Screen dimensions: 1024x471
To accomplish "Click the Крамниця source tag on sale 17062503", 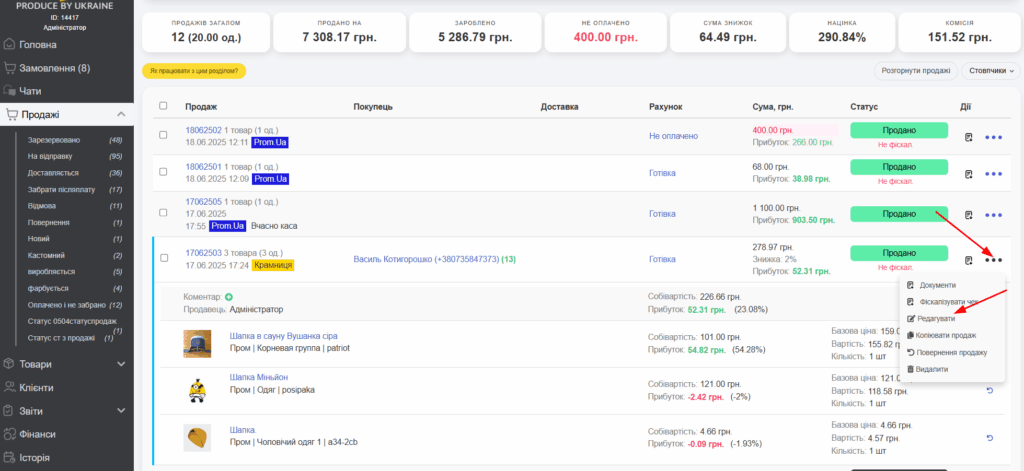I will coord(274,265).
